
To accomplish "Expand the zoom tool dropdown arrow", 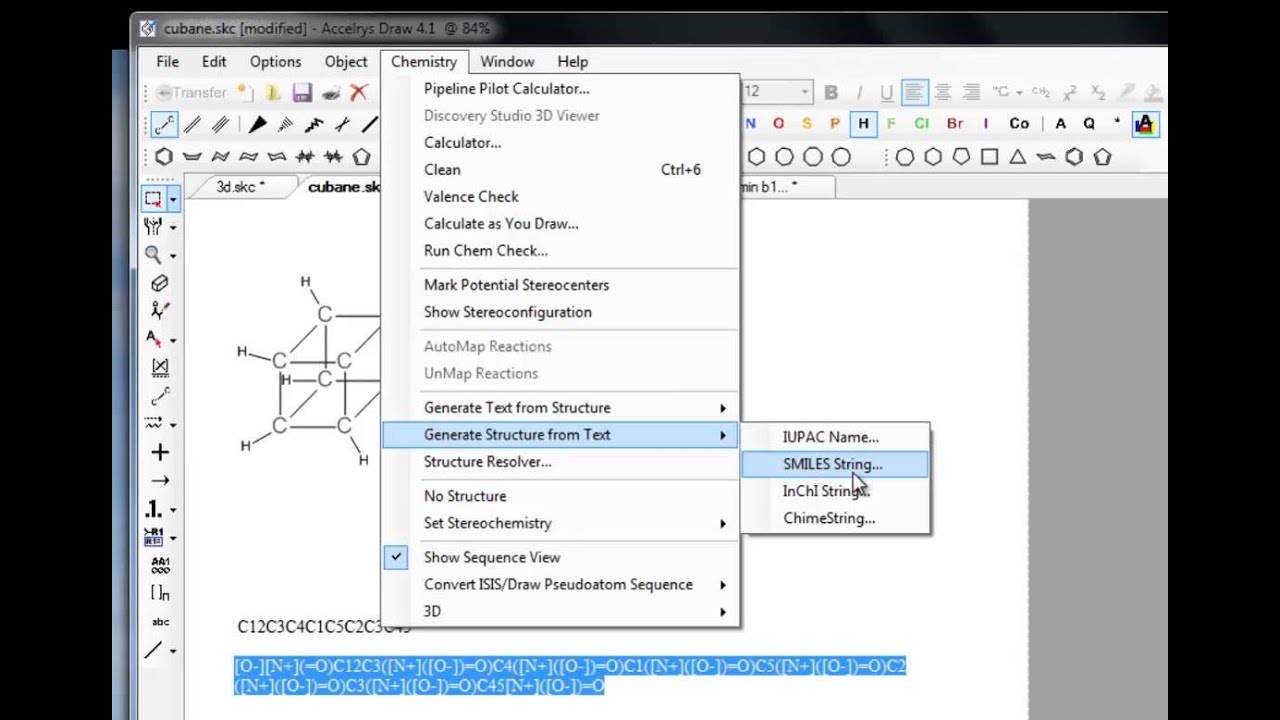I will click(x=172, y=255).
